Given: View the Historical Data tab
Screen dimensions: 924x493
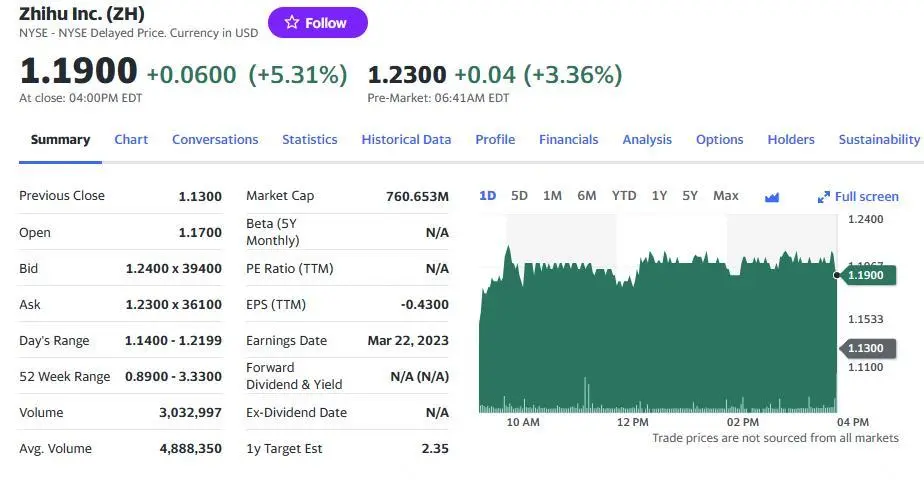Looking at the screenshot, I should click(x=406, y=140).
